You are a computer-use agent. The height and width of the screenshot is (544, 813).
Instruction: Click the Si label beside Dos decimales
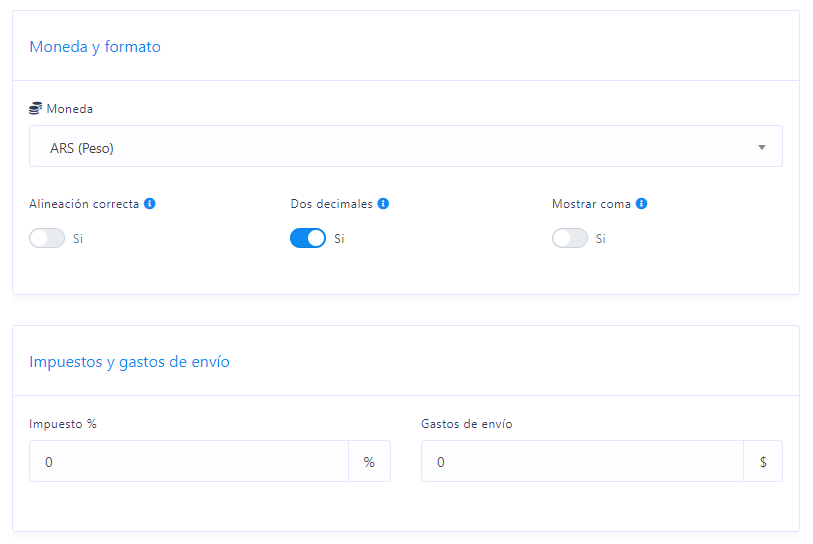(x=339, y=239)
